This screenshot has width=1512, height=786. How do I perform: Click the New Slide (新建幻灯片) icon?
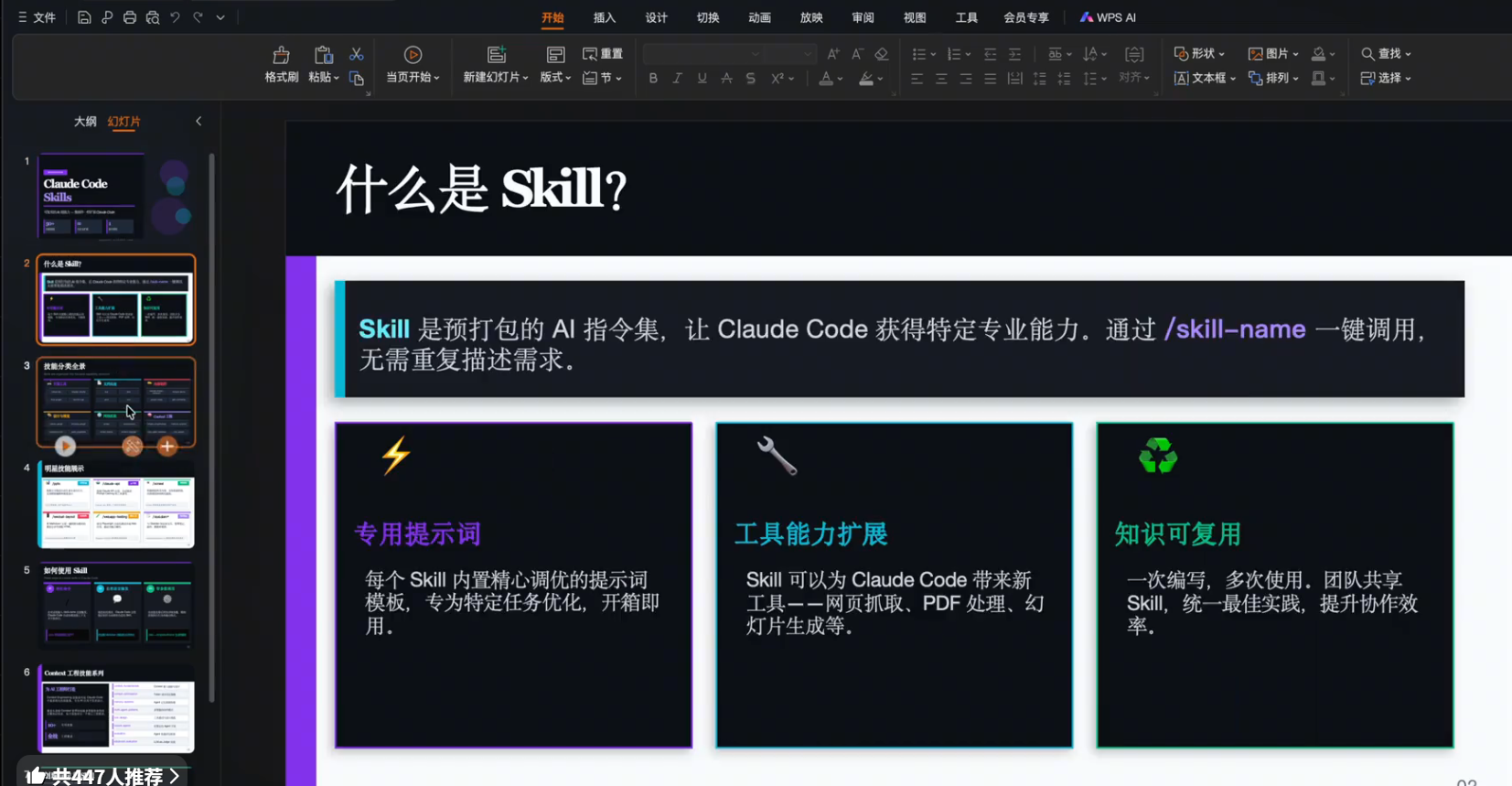(496, 56)
